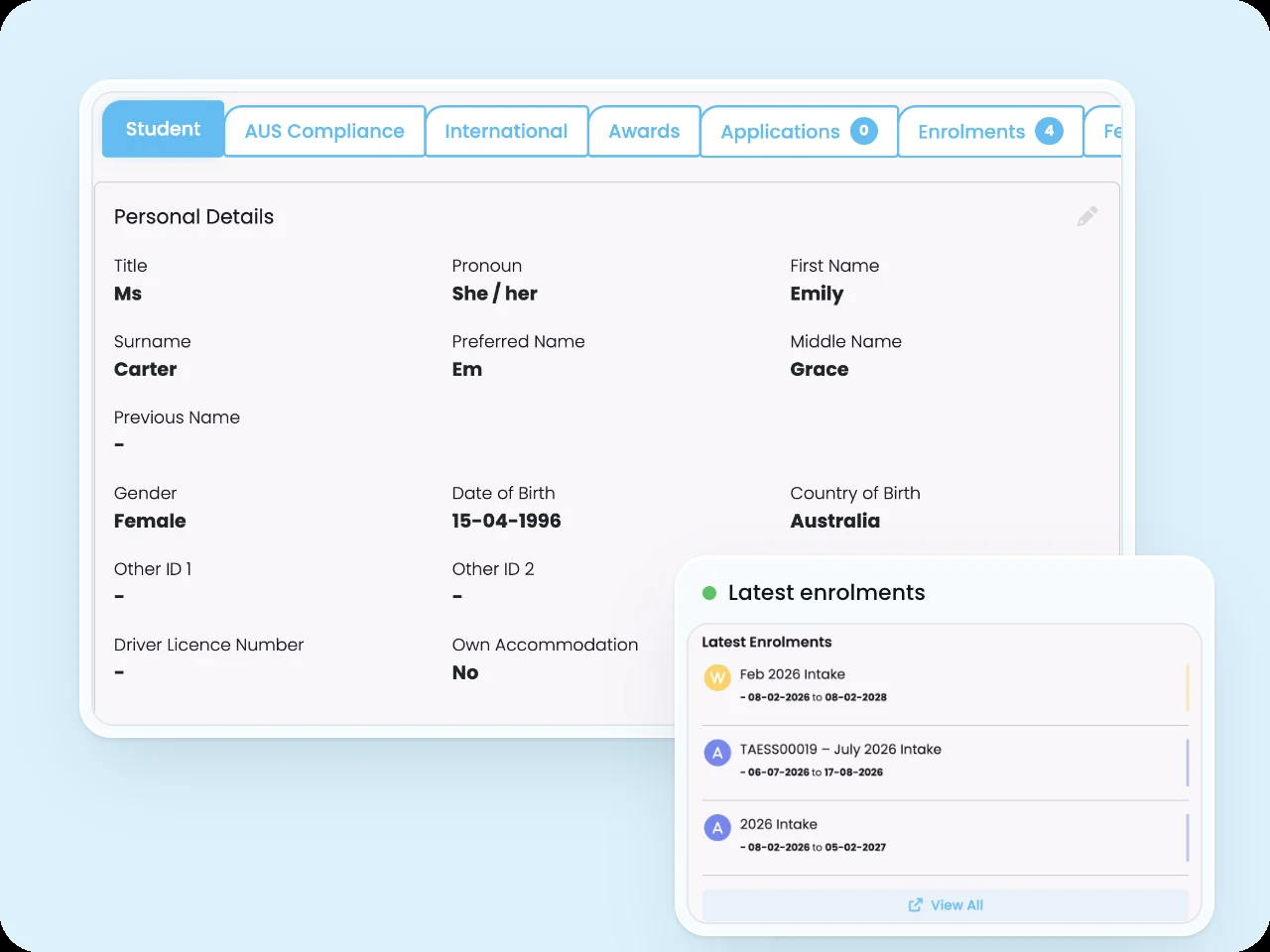Go to the Enrolments tab
Screen dimensions: 1270x952
point(990,131)
